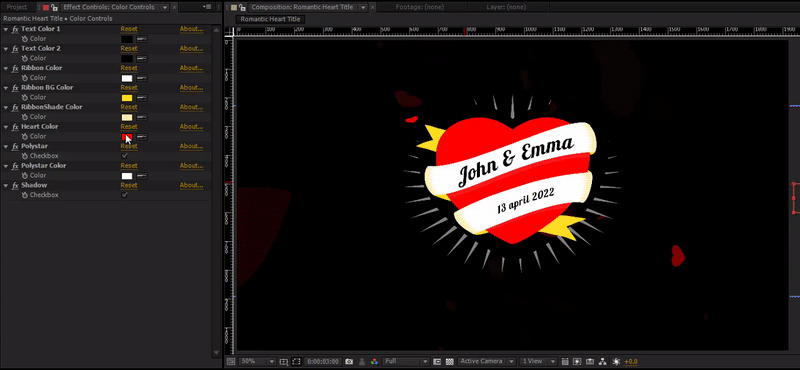800x370 pixels.
Task: Take a snapshot with the camera icon
Action: point(349,361)
